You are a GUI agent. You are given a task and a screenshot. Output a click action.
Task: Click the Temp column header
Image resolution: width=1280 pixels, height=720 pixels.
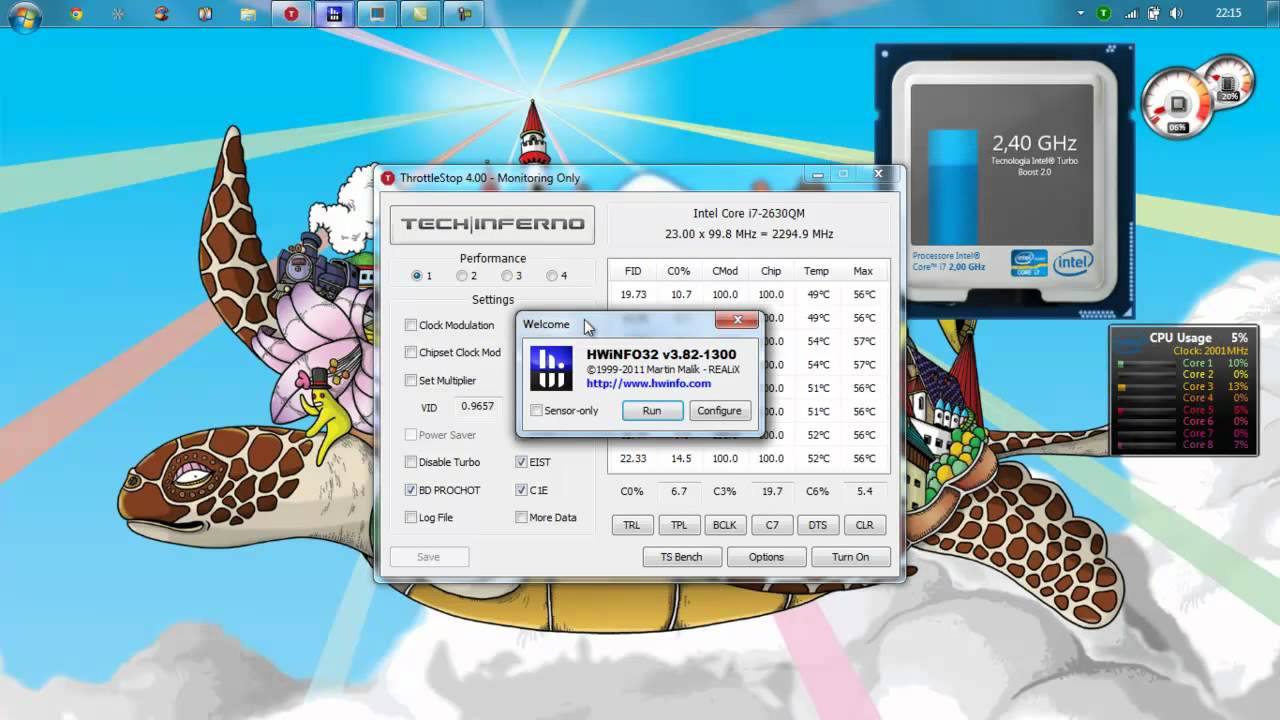pos(816,271)
